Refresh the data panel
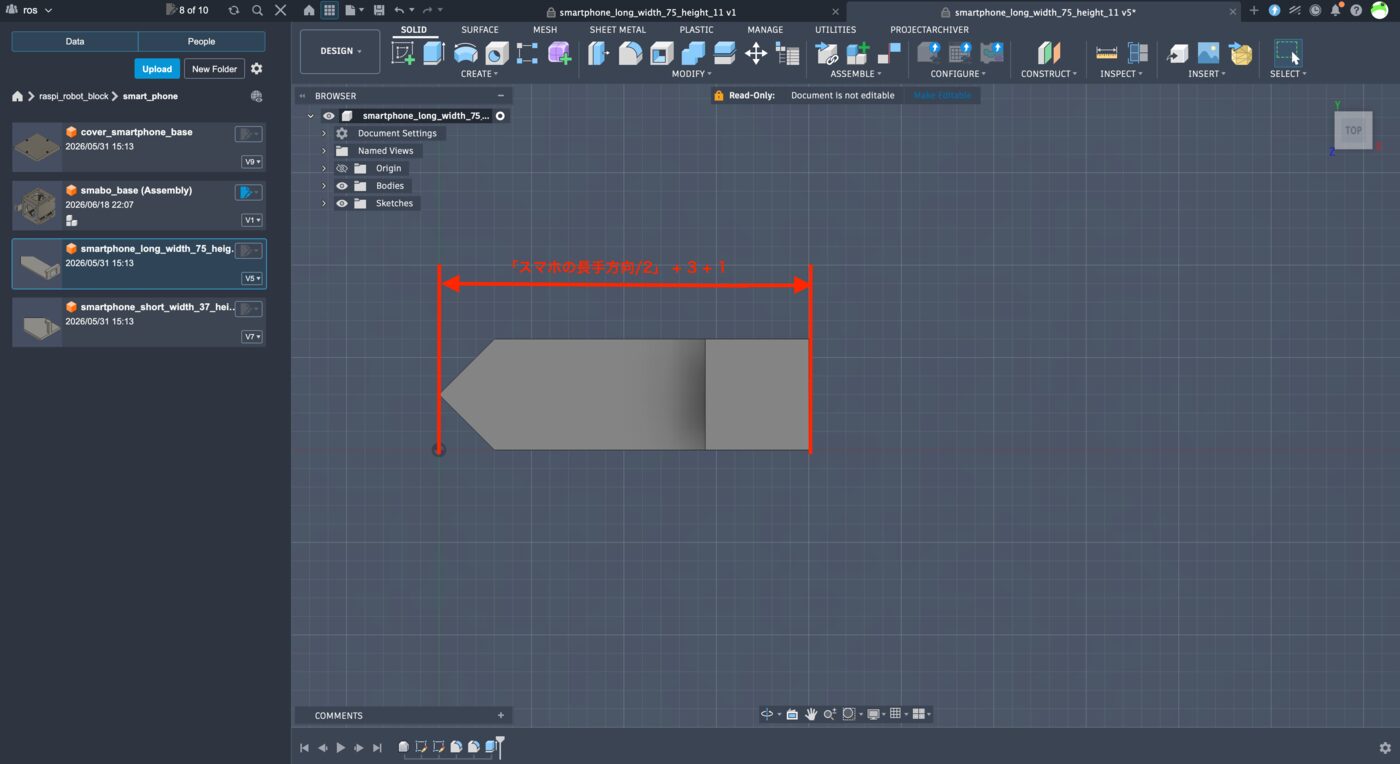 click(233, 10)
